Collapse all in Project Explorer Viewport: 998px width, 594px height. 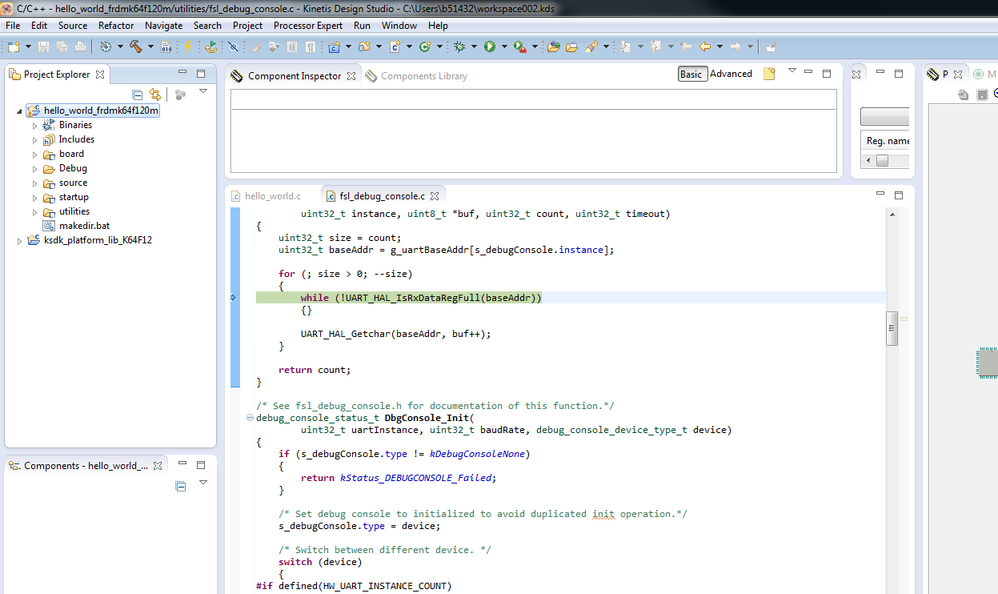[137, 94]
